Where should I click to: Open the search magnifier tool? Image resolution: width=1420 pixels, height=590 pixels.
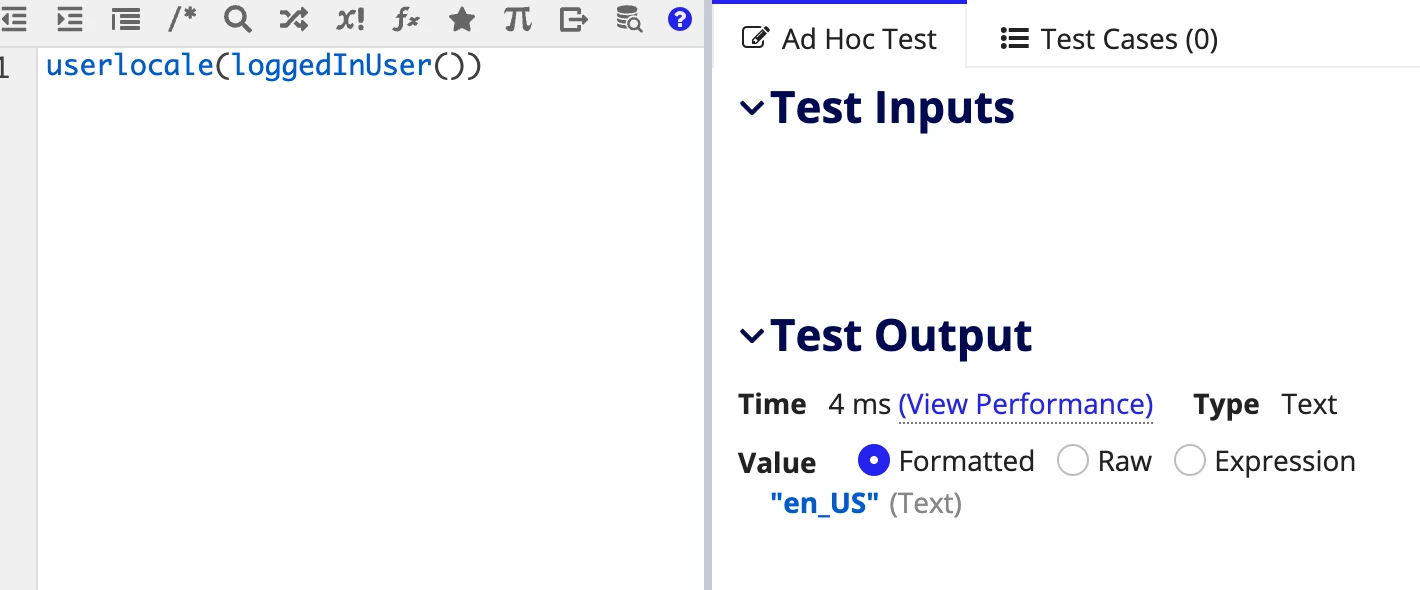238,18
